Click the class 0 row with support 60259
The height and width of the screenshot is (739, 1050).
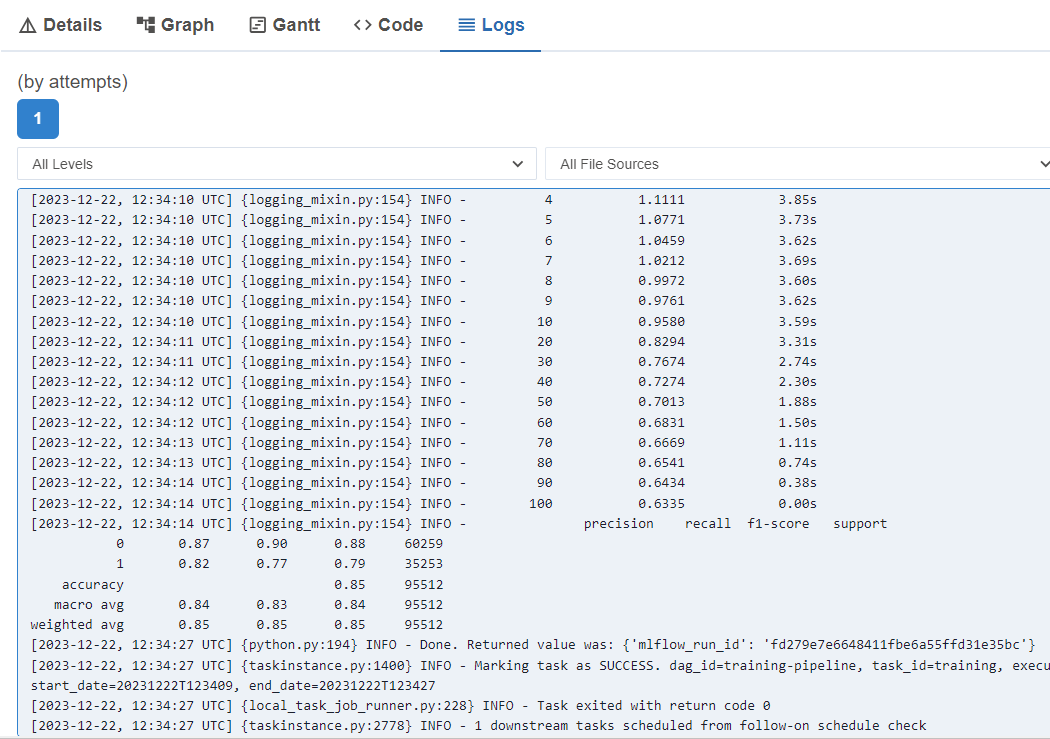tap(279, 544)
